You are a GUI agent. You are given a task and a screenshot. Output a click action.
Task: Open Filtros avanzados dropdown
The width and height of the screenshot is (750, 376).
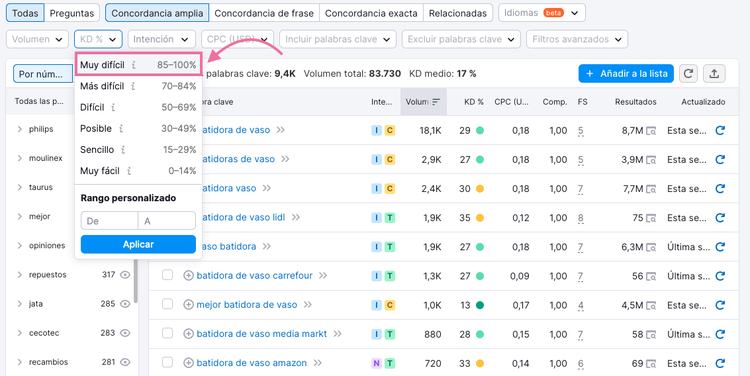pos(577,39)
